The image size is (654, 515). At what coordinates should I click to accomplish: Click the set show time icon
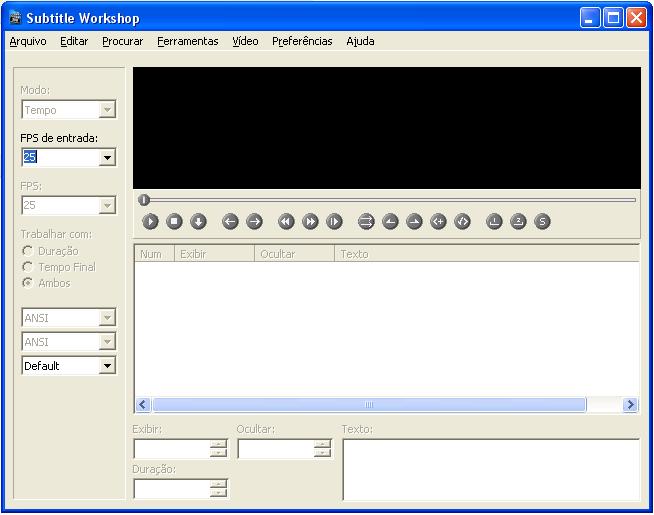pos(390,221)
